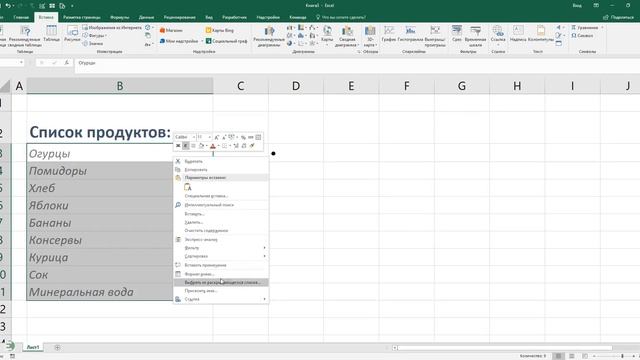The image size is (640, 360).
Task: Switch to the Разметка страницы tab
Action: click(82, 18)
